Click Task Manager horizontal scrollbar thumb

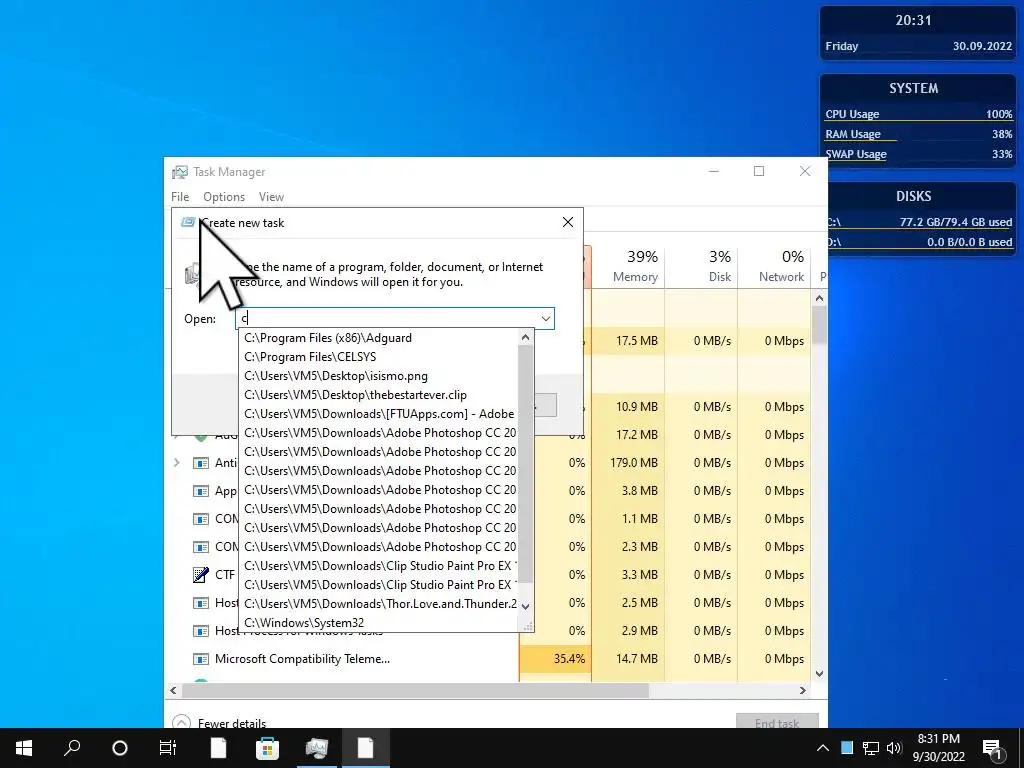(x=415, y=690)
